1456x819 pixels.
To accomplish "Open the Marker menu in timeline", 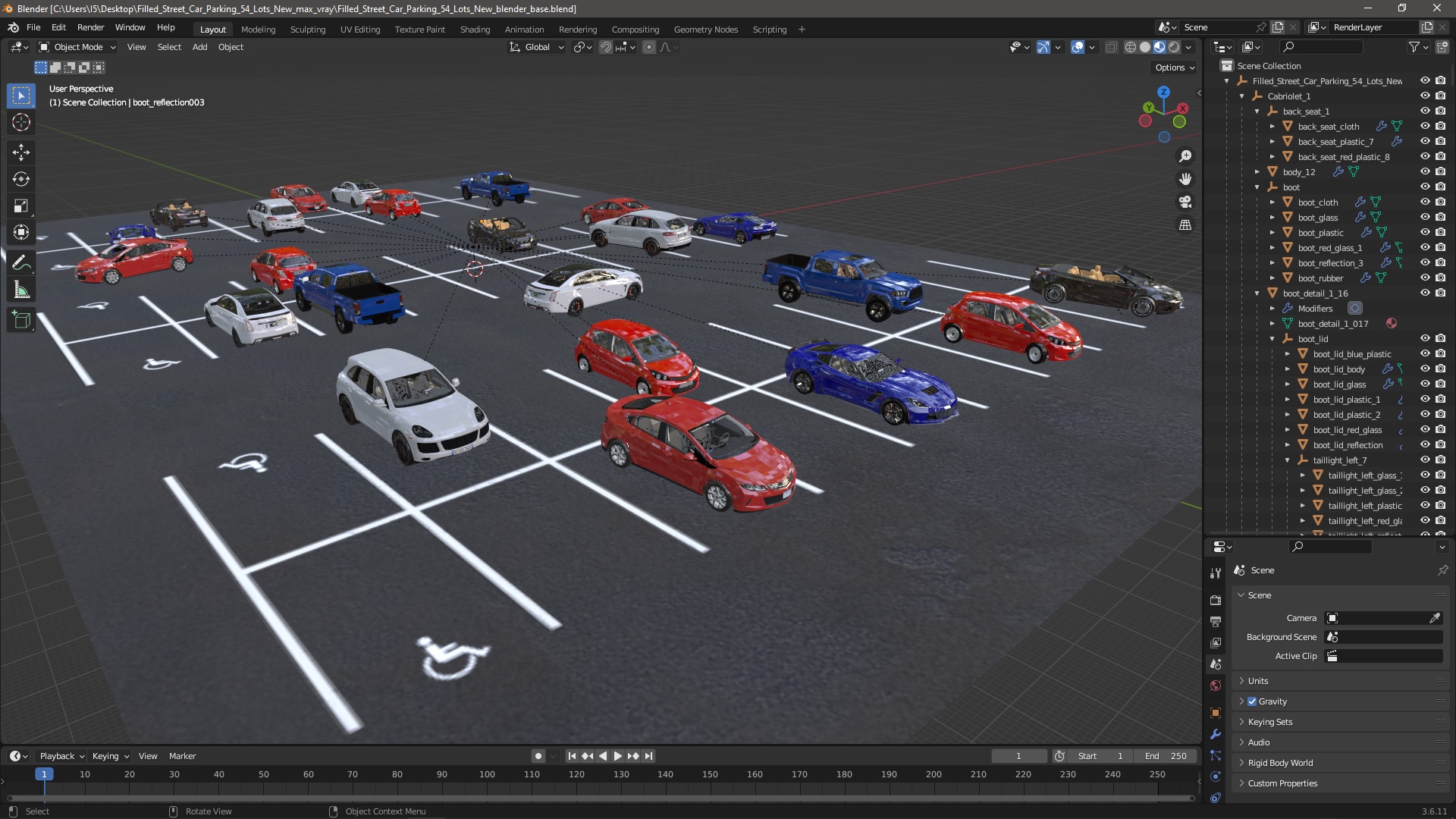I will [x=182, y=756].
